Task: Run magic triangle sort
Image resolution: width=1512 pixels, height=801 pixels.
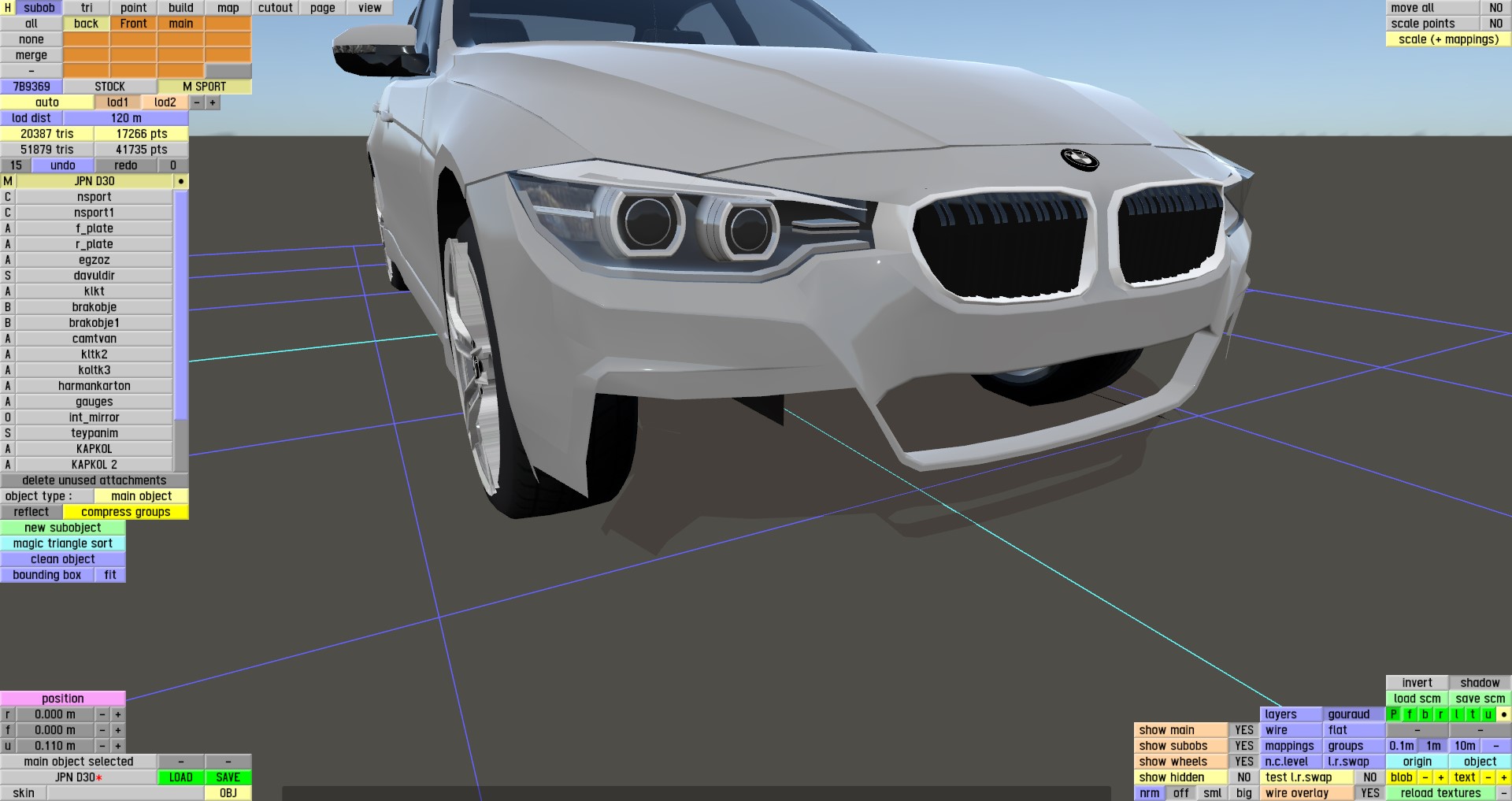Action: tap(63, 543)
